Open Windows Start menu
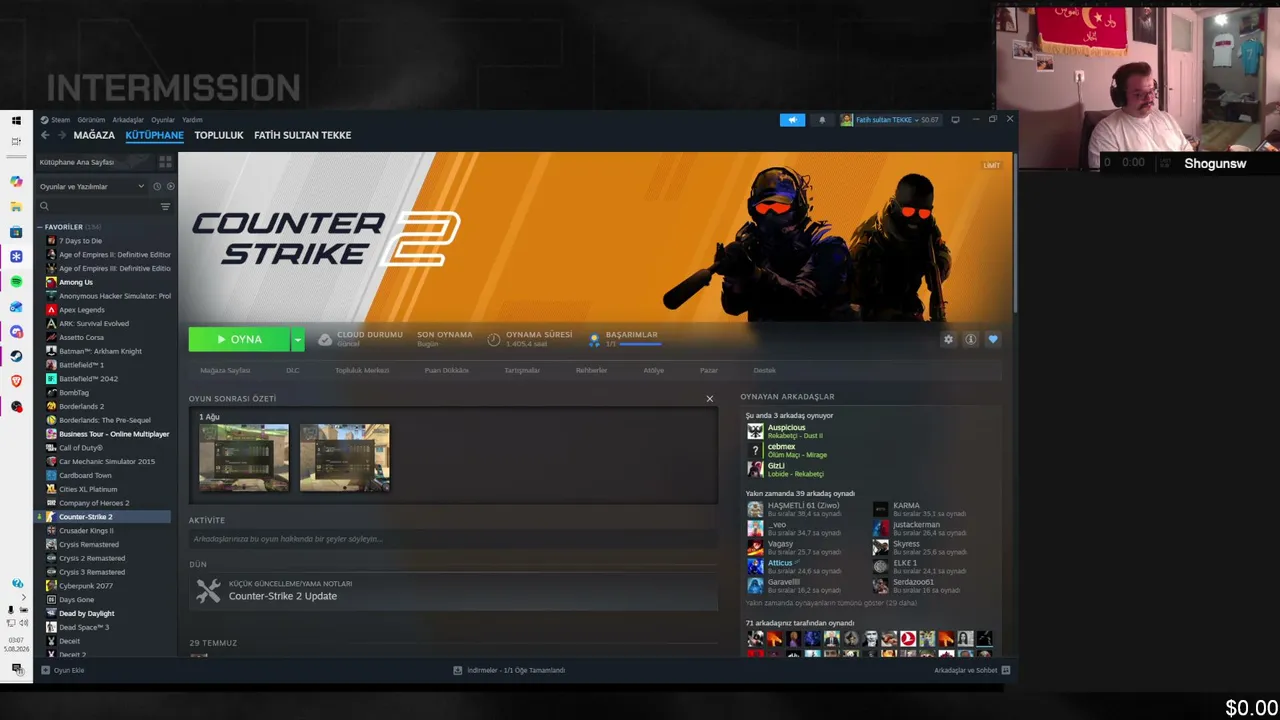This screenshot has width=1280, height=720. pos(16,120)
